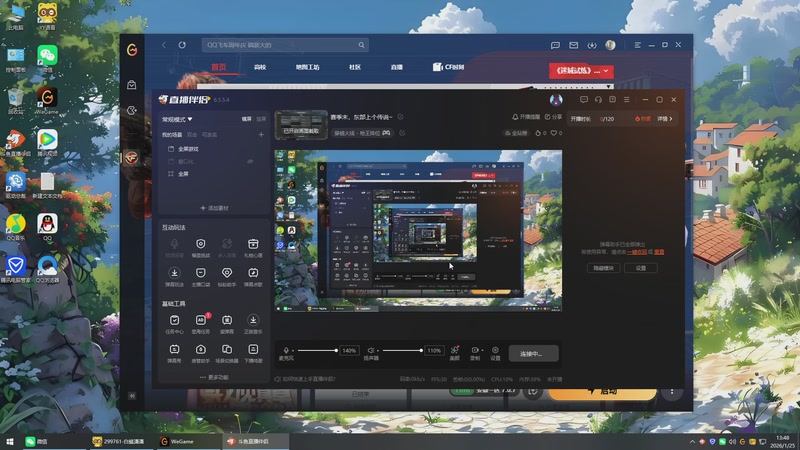This screenshot has width=800, height=450.
Task: Open the WeGame sidebar shop bag icon
Action: pos(132,85)
